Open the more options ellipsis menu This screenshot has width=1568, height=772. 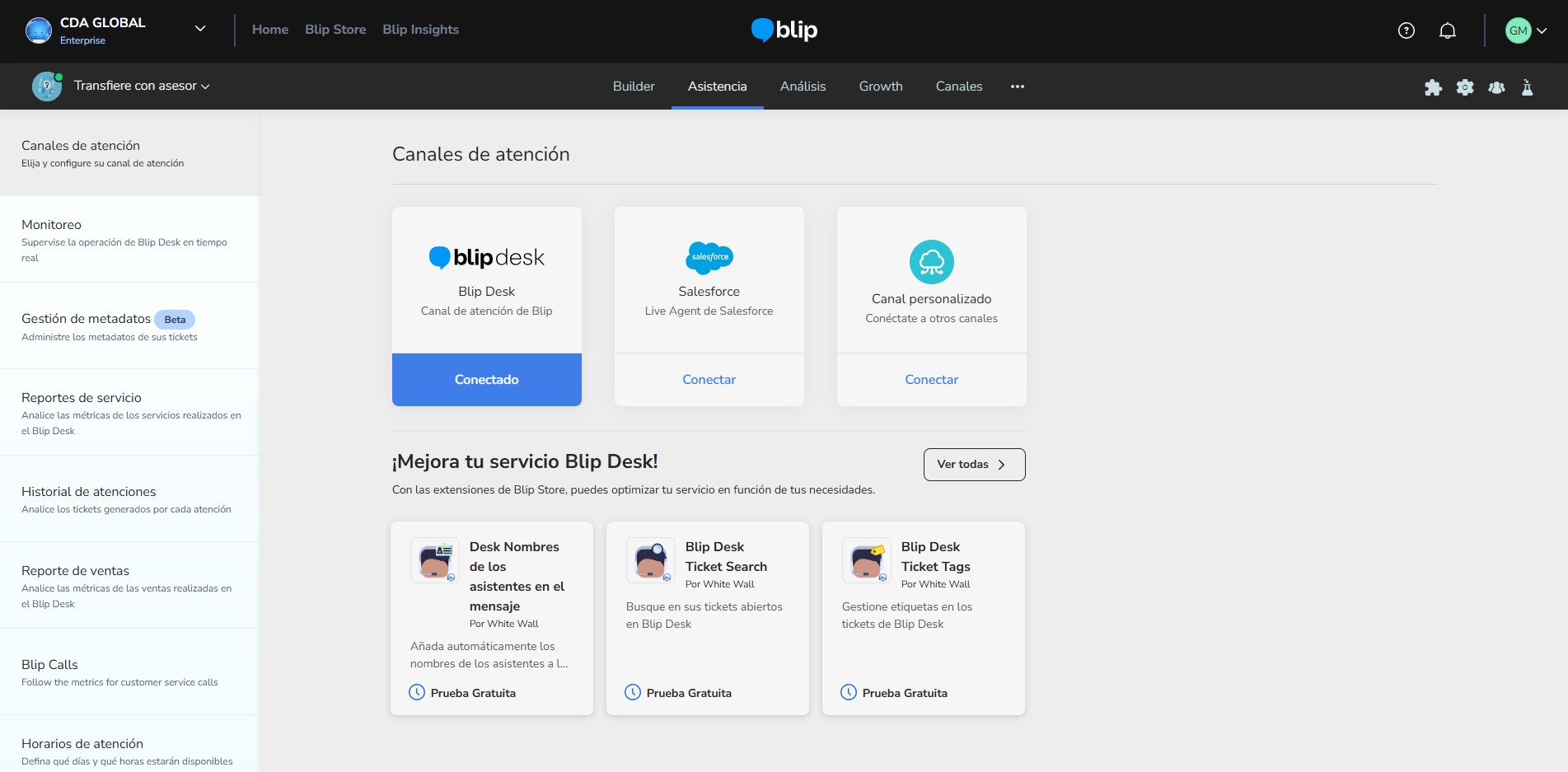[x=1018, y=87]
